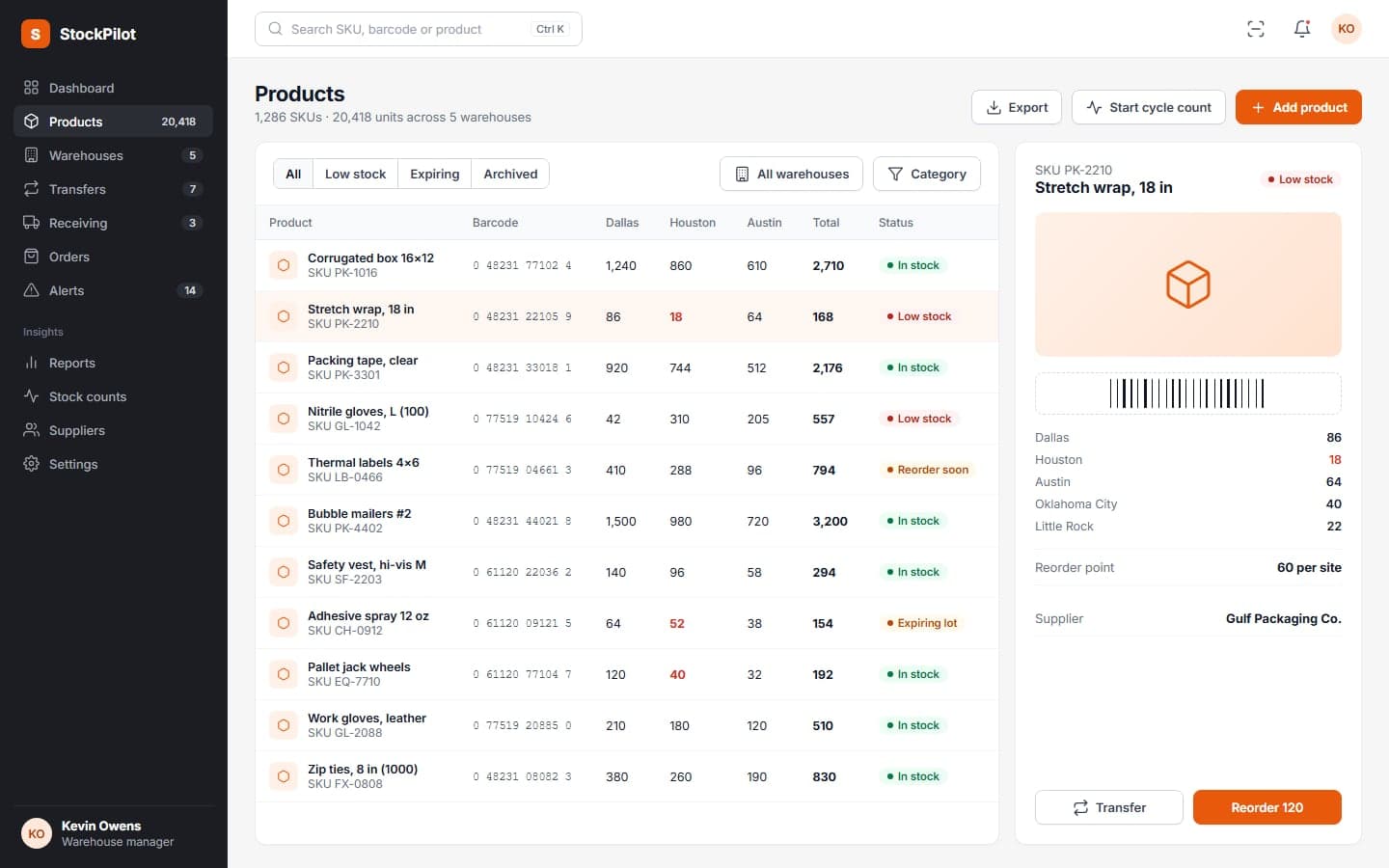Click the Stretch wrap product image thumbnail
The width and height of the screenshot is (1389, 868).
pos(1188,285)
